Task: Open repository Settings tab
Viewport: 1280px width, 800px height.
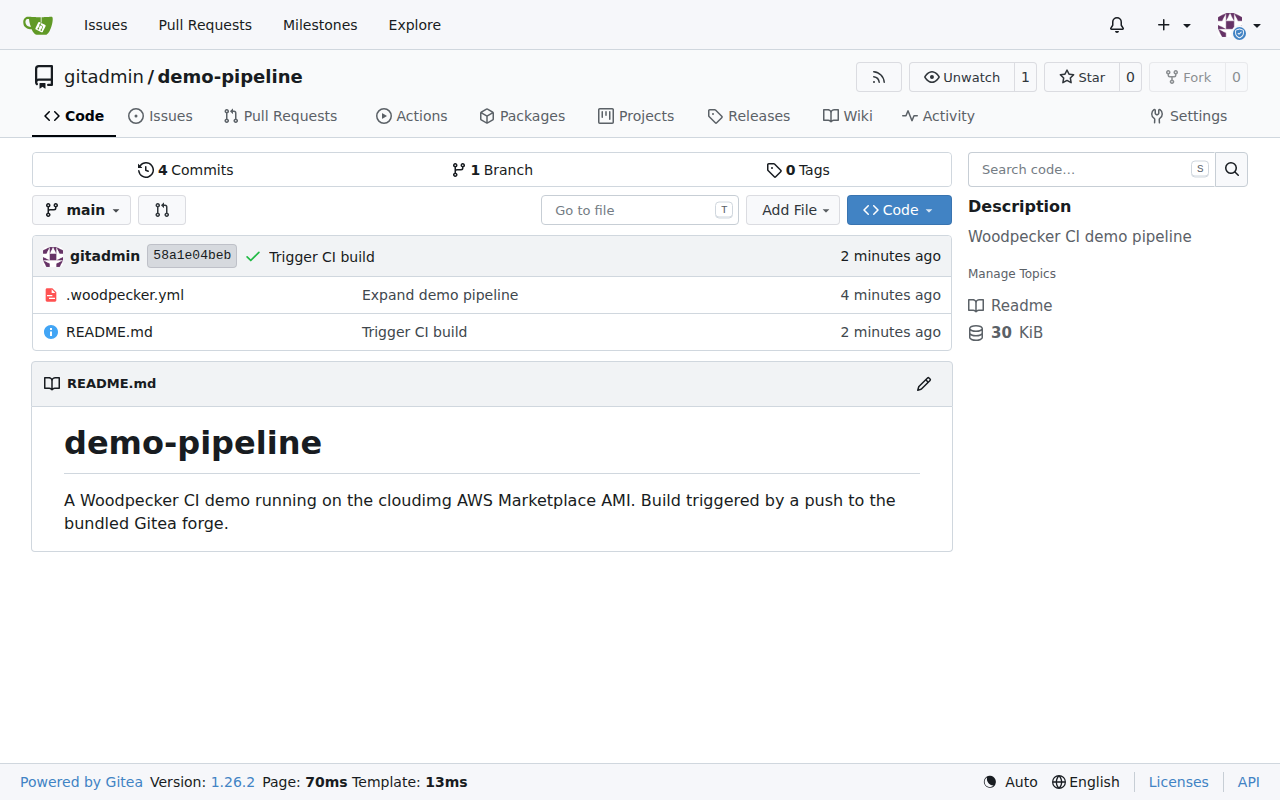Action: click(1188, 116)
